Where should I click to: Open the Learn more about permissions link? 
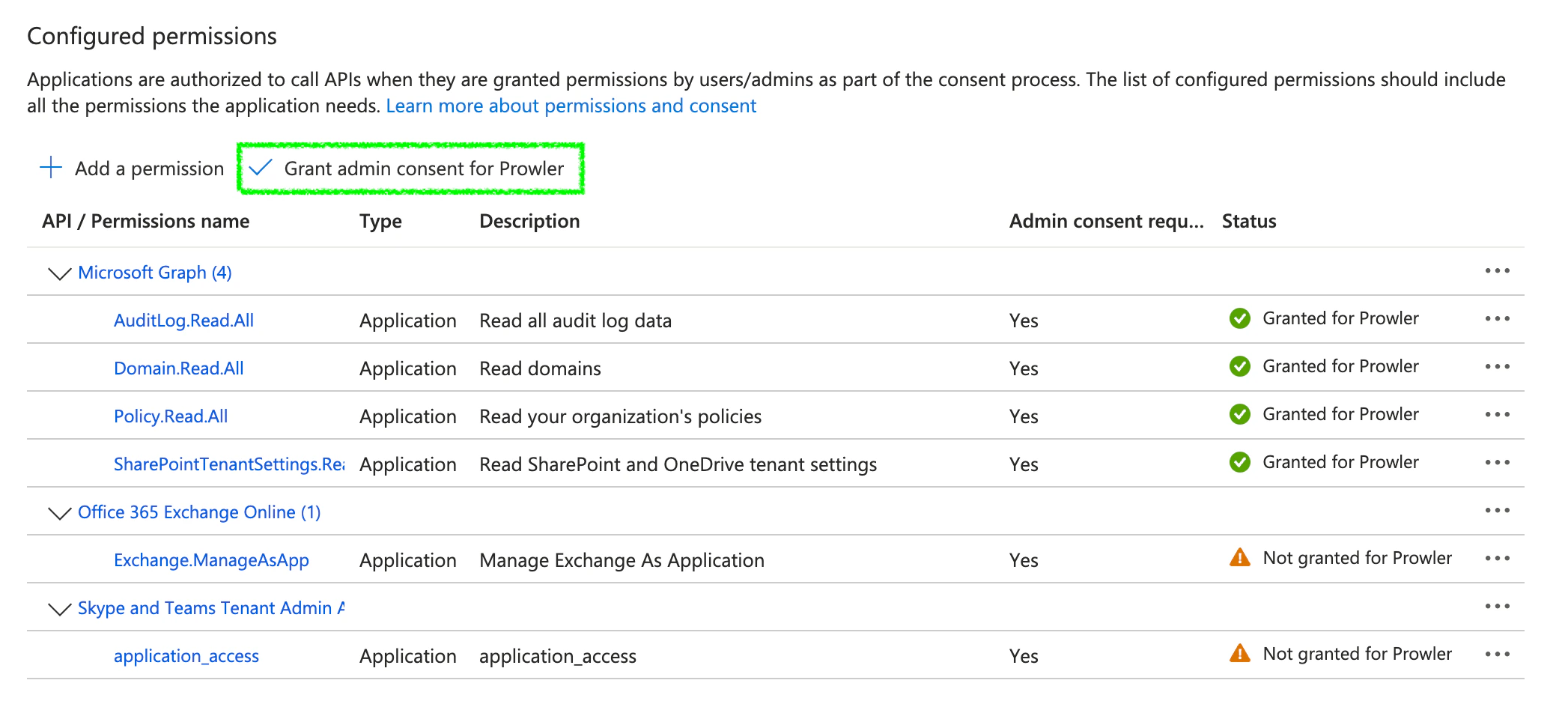pos(571,105)
